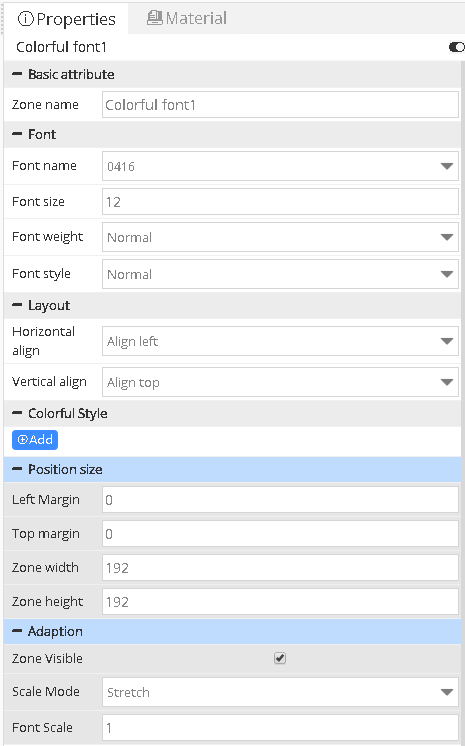
Task: Uncheck the Zone Visible checkbox
Action: pos(280,658)
